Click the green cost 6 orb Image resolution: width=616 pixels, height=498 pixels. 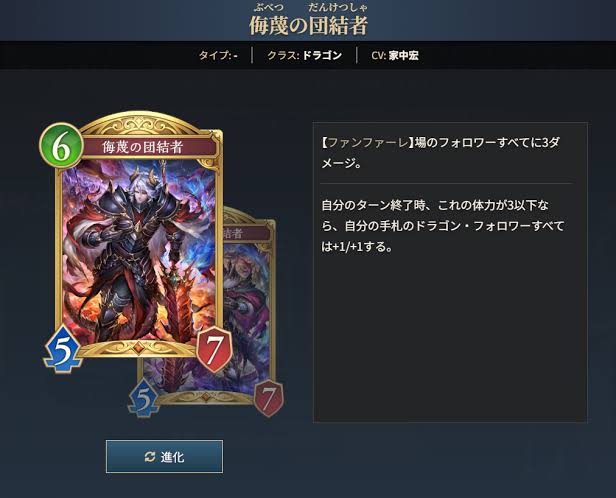(61, 146)
